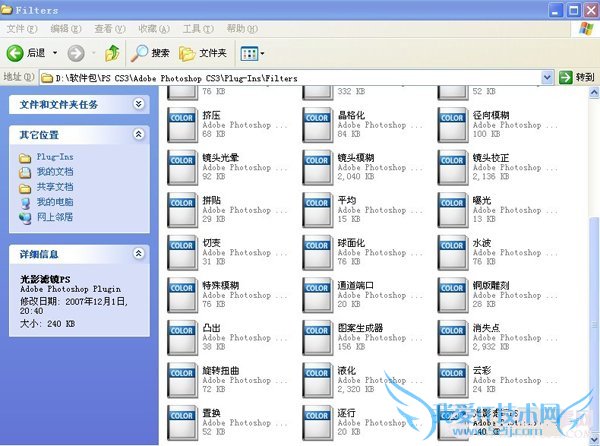The image size is (600, 446).
Task: Open the File (文件) menu
Action: (22, 29)
